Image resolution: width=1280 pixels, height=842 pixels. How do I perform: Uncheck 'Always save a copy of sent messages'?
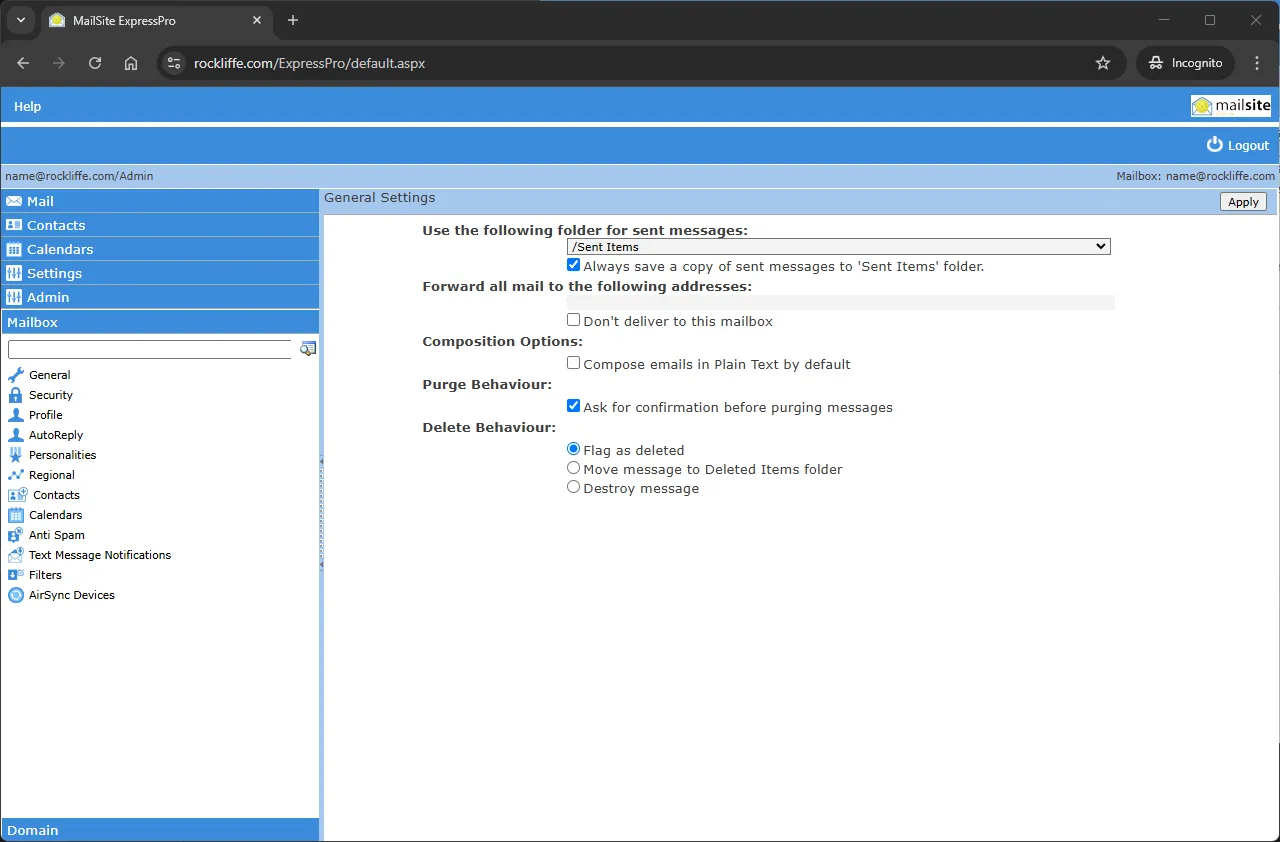573,264
